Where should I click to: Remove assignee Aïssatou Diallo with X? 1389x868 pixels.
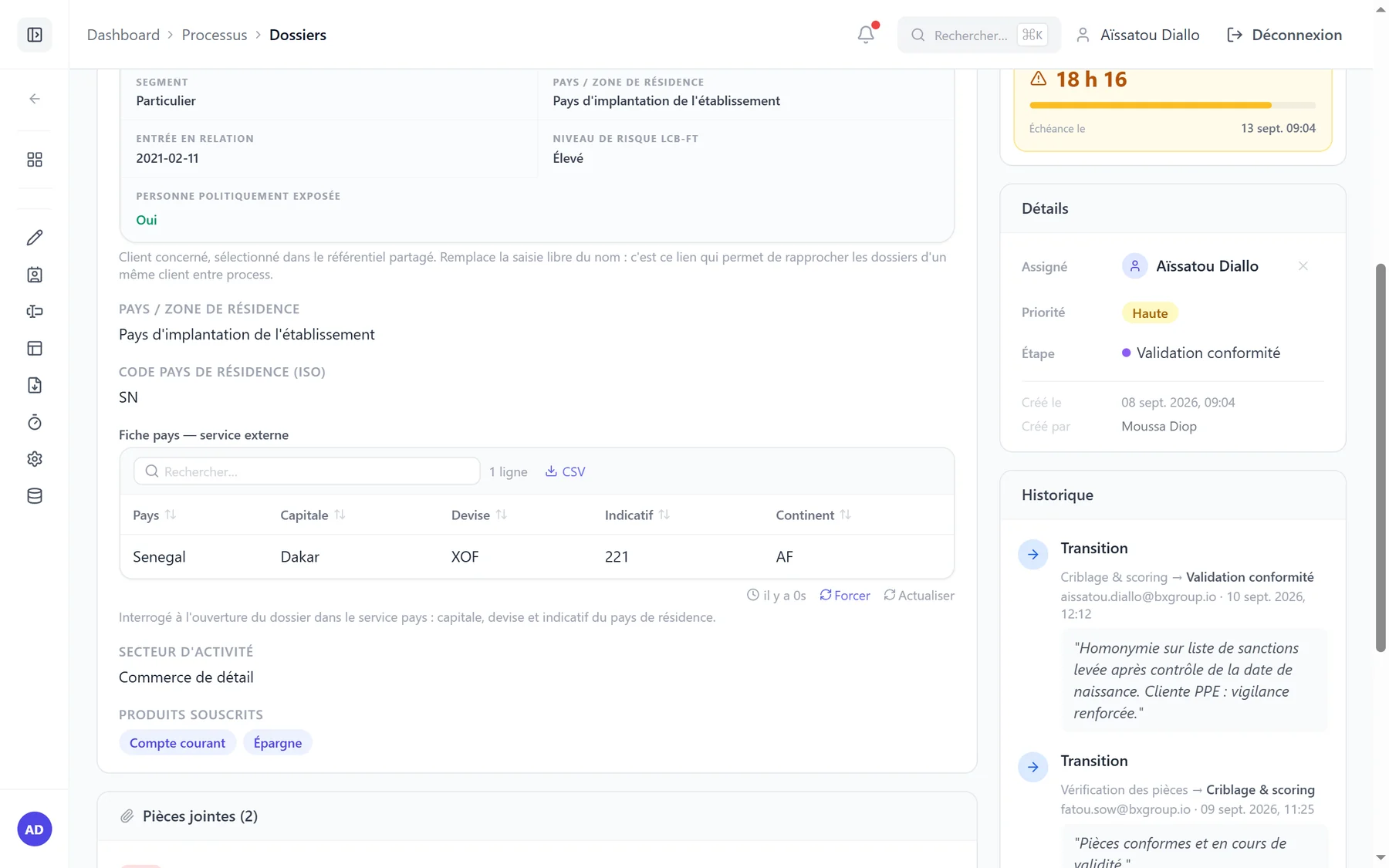pos(1303,266)
